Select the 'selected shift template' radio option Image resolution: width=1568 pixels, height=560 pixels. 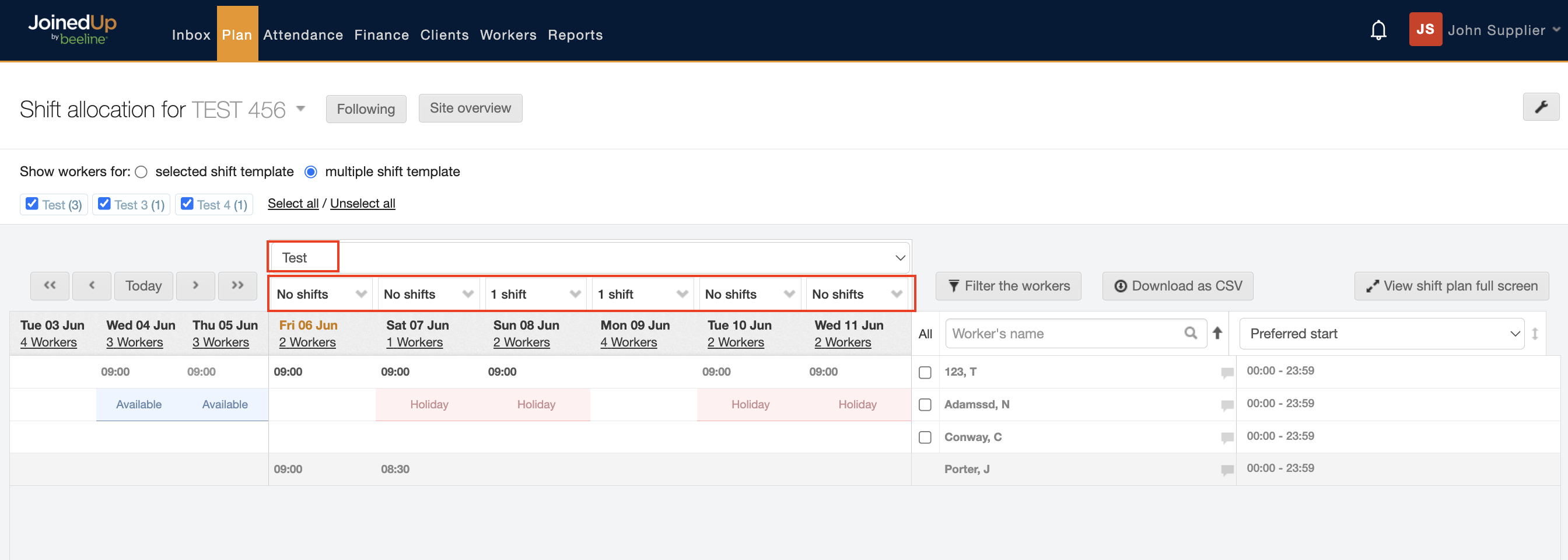pos(141,172)
